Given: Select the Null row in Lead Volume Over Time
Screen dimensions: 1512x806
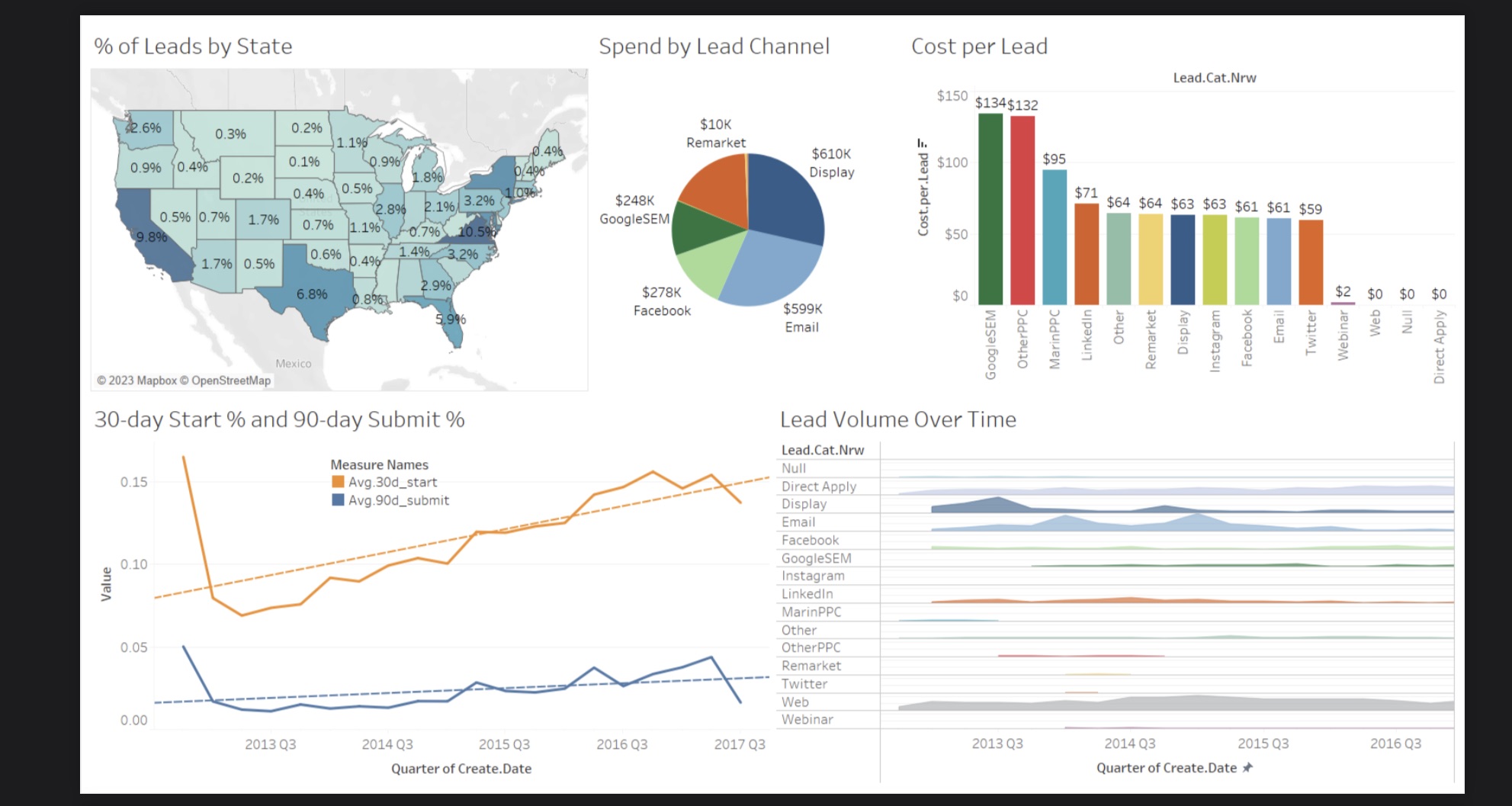Looking at the screenshot, I should (1116, 468).
